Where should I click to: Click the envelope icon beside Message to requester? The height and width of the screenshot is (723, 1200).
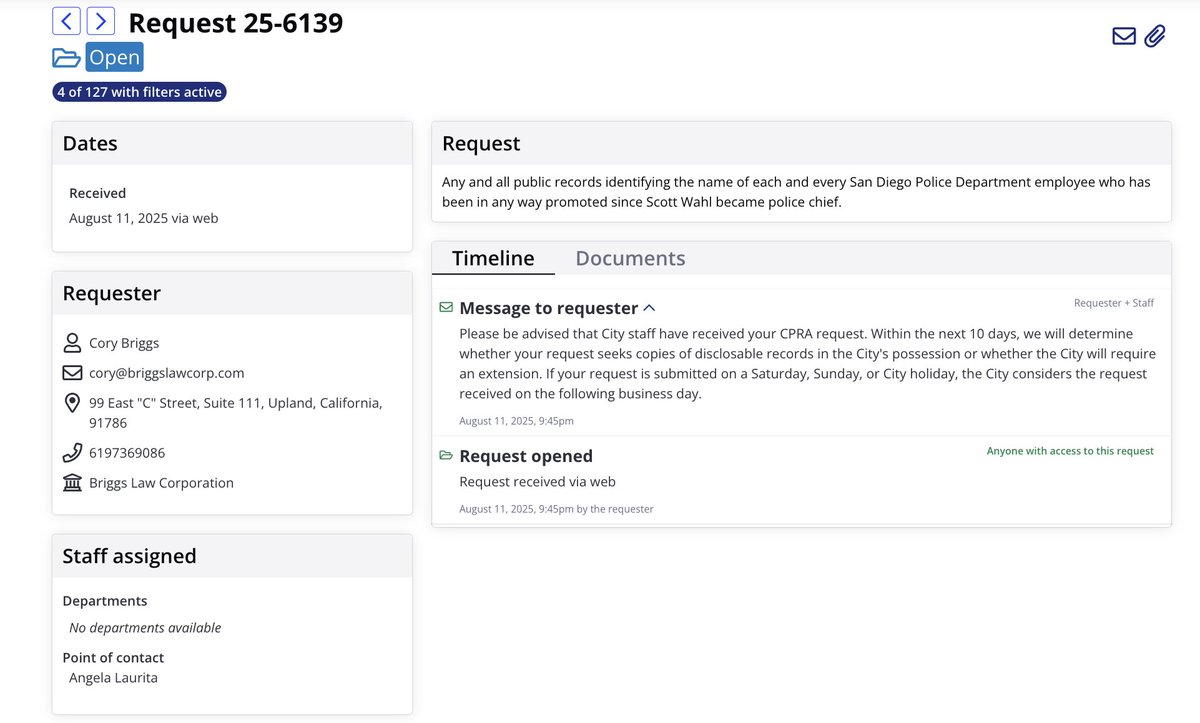(445, 307)
